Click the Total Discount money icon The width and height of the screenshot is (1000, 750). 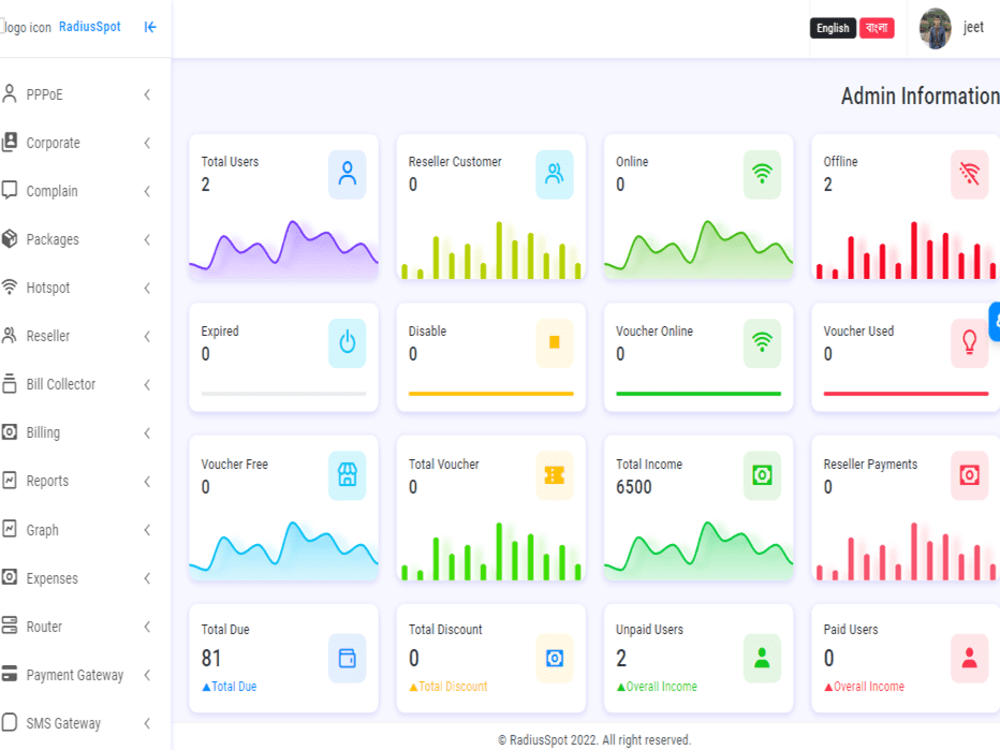pyautogui.click(x=554, y=658)
